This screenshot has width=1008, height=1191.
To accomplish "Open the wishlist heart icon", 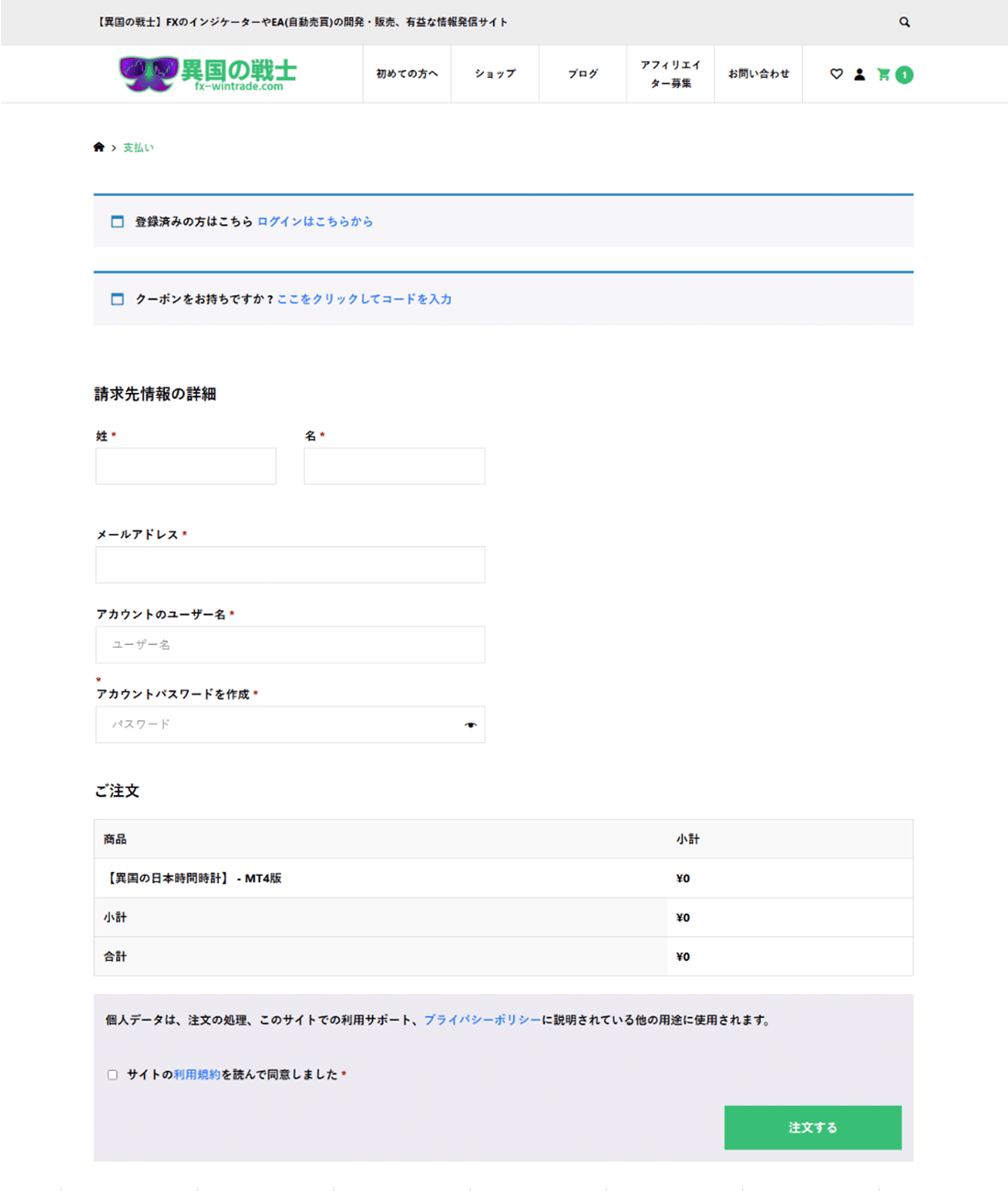I will [836, 74].
